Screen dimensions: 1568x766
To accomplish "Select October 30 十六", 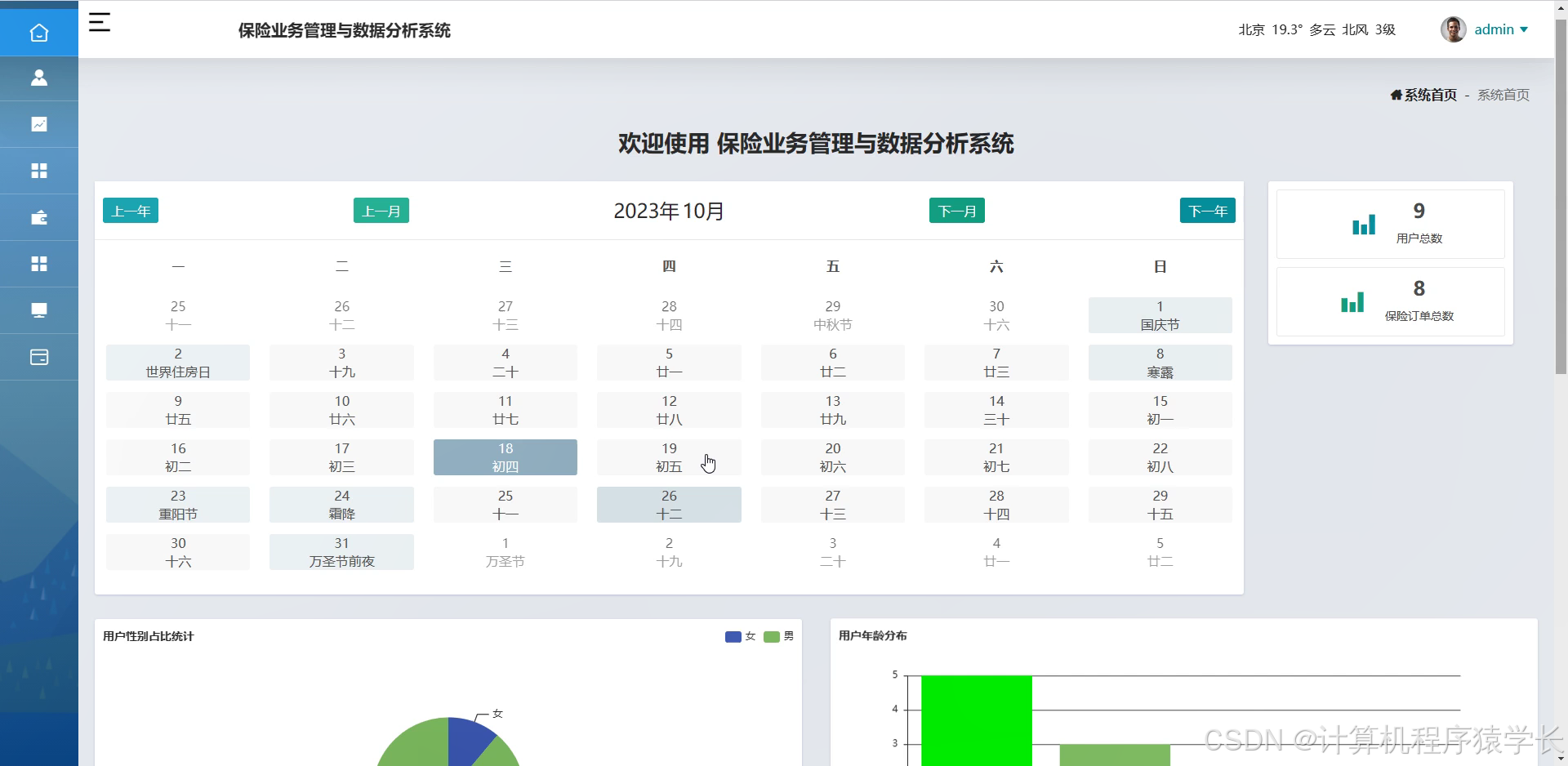I will [178, 552].
